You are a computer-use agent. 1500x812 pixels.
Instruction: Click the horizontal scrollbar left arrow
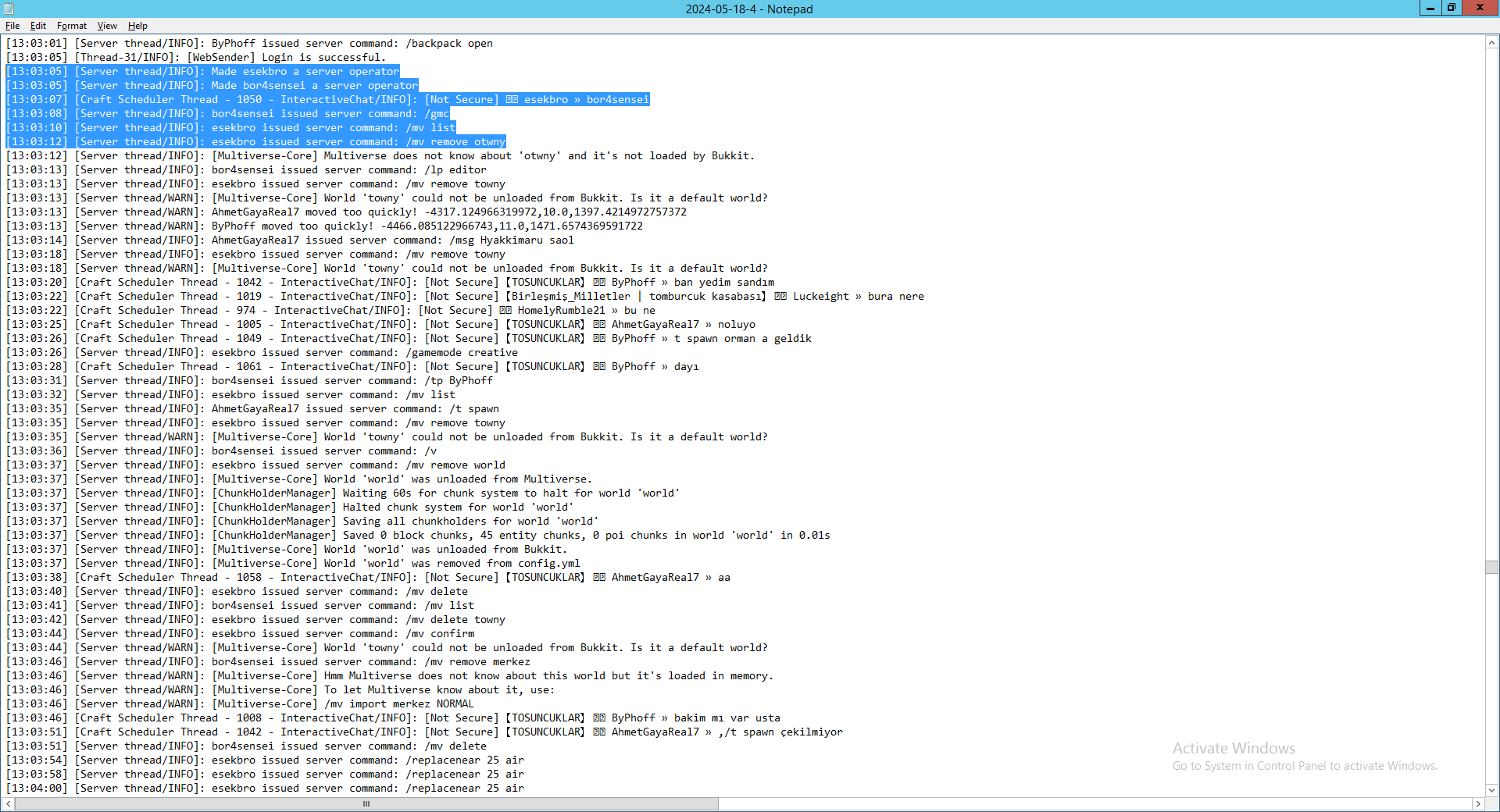[x=9, y=803]
